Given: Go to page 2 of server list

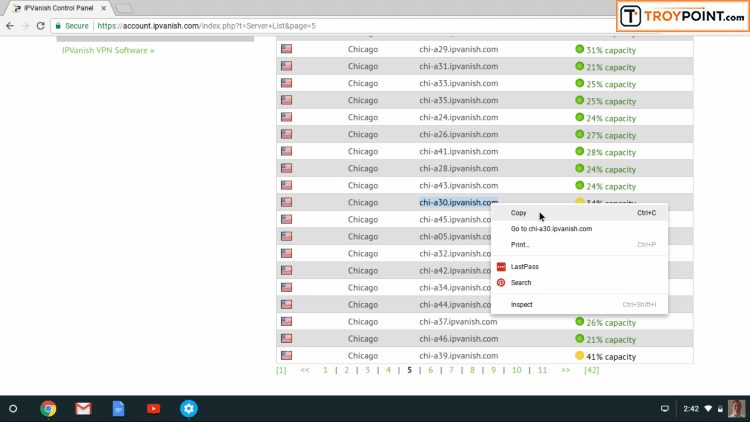Looking at the screenshot, I should point(346,370).
